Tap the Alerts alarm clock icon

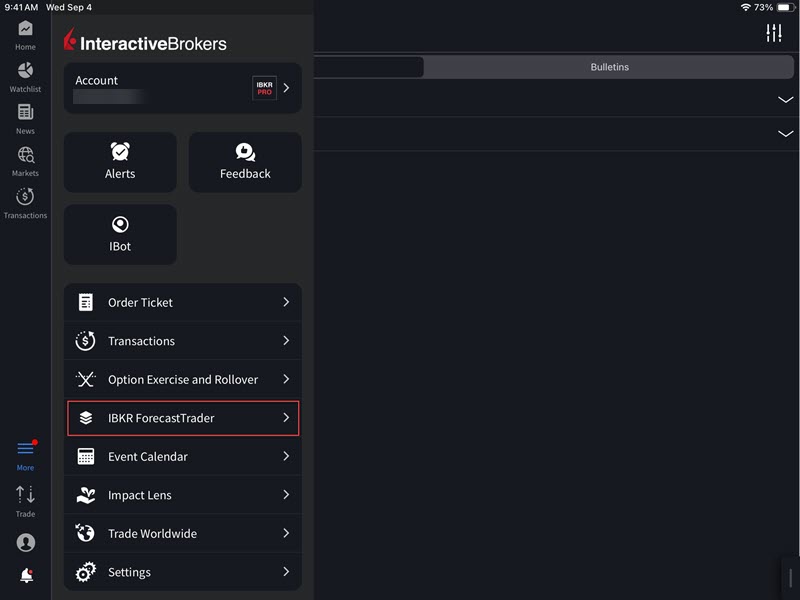(120, 152)
